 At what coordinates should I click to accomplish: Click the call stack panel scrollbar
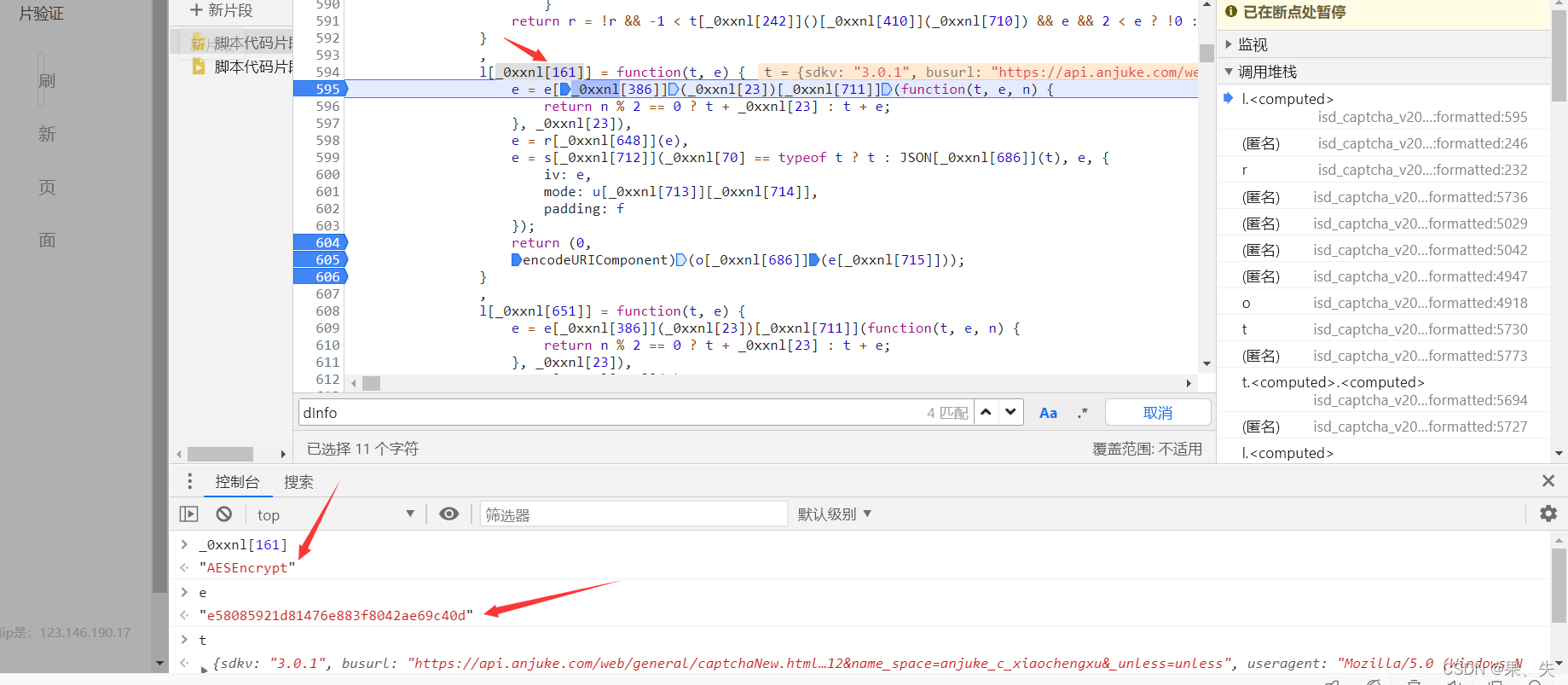tap(1559, 55)
